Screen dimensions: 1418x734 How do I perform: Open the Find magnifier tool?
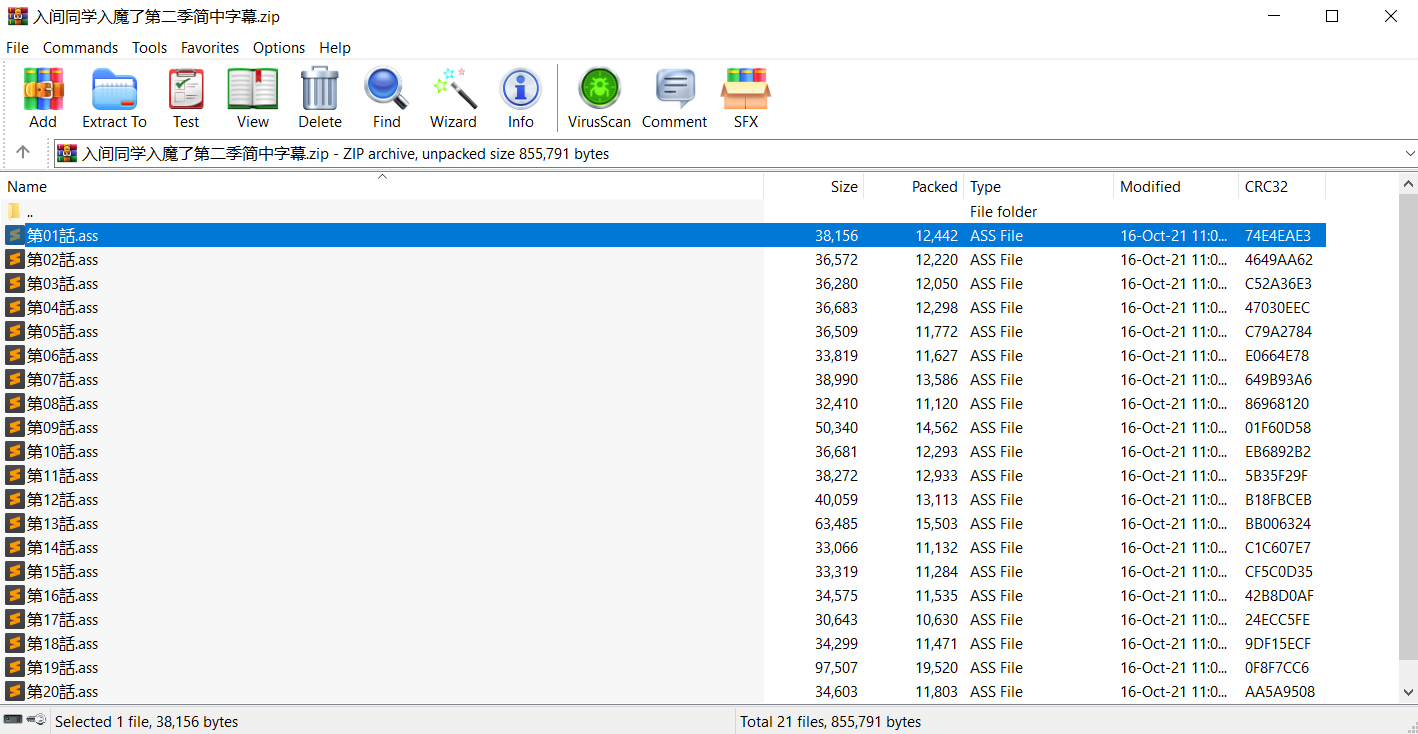(x=386, y=89)
